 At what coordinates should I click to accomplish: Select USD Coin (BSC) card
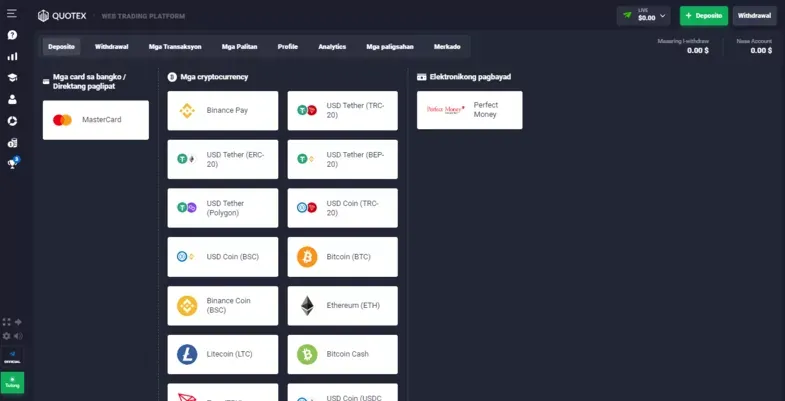(x=223, y=257)
